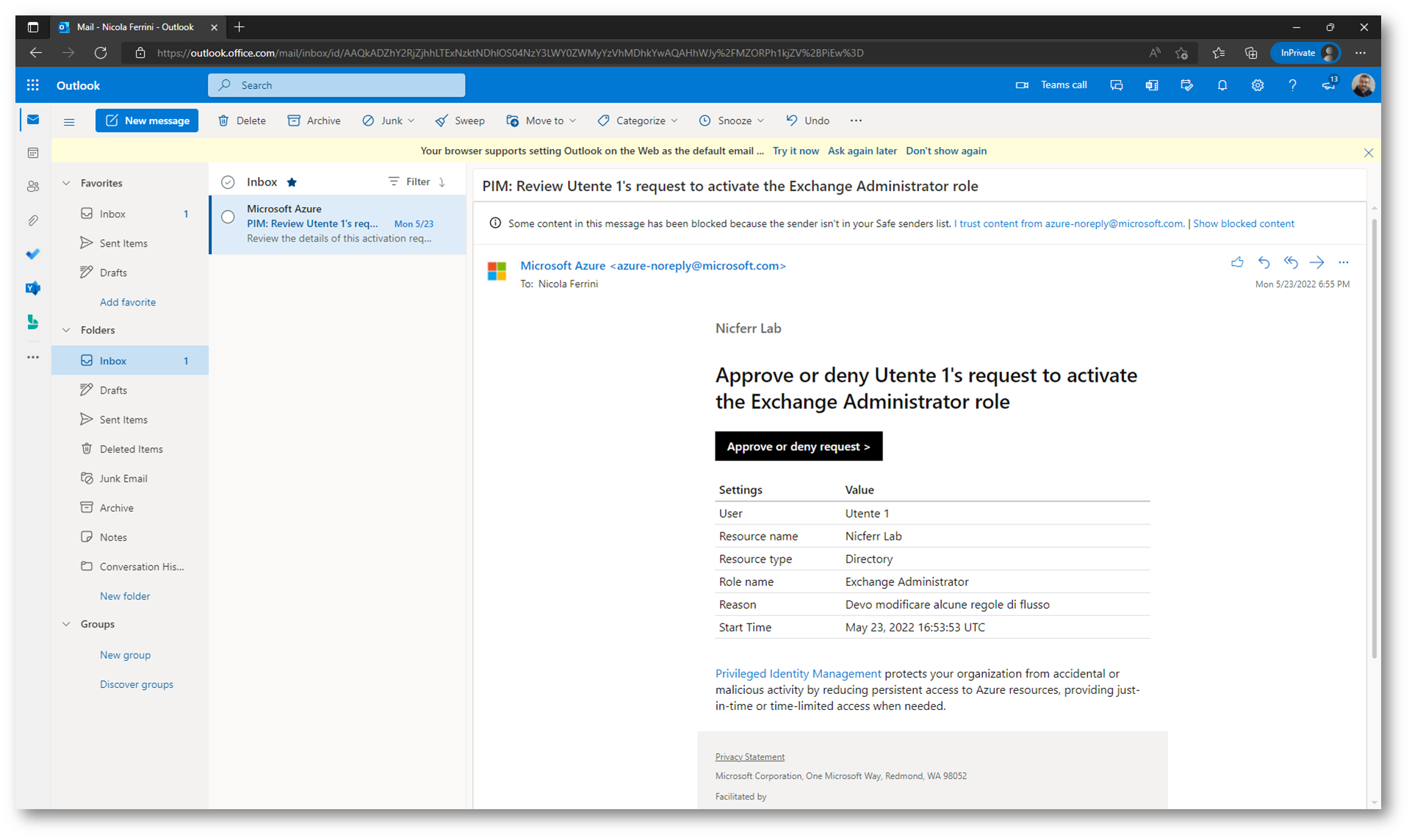This screenshot has height=840, width=1412.
Task: Collapse the Groups section
Action: 66,624
